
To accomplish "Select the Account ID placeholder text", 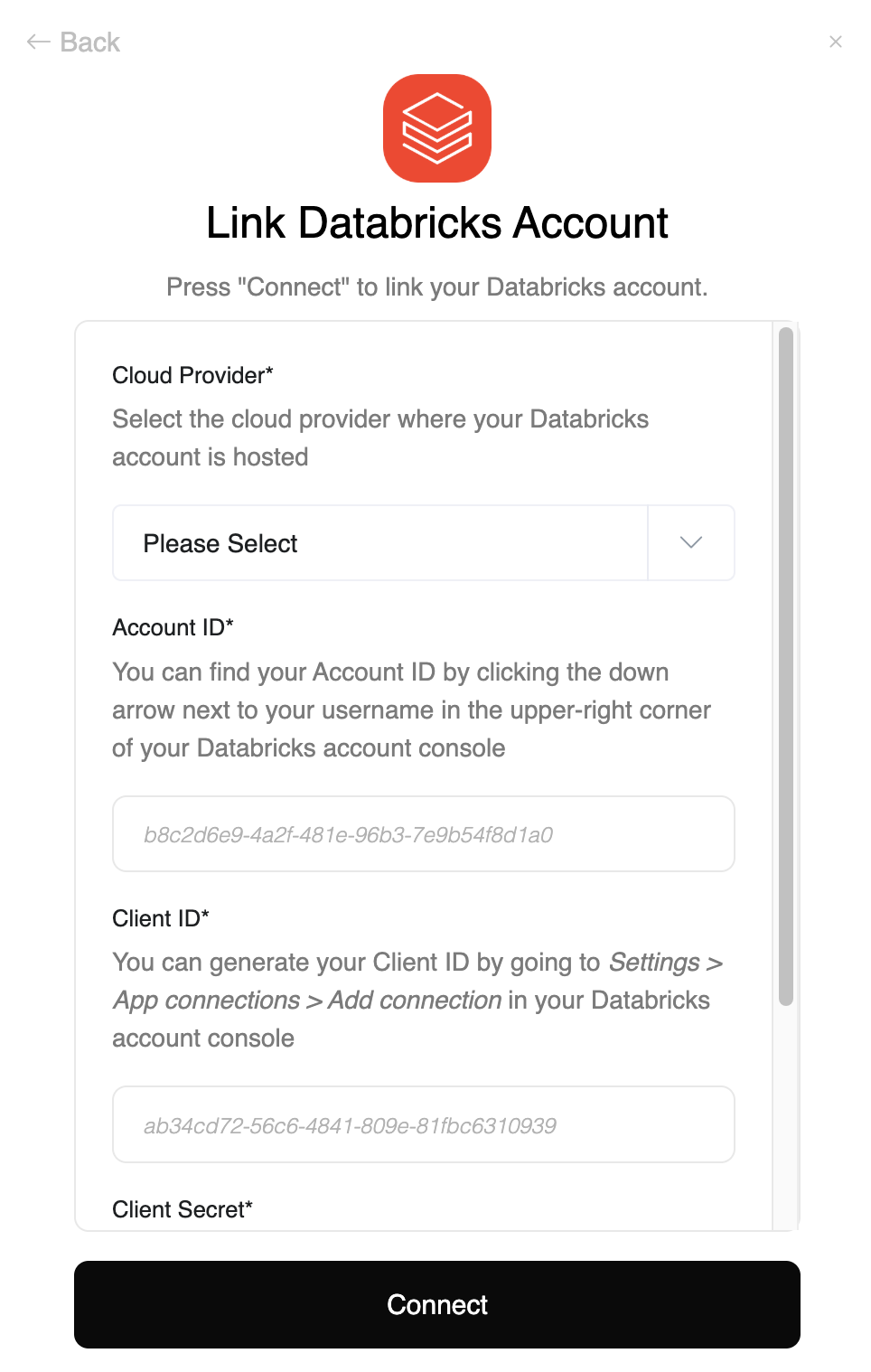I will pyautogui.click(x=350, y=833).
